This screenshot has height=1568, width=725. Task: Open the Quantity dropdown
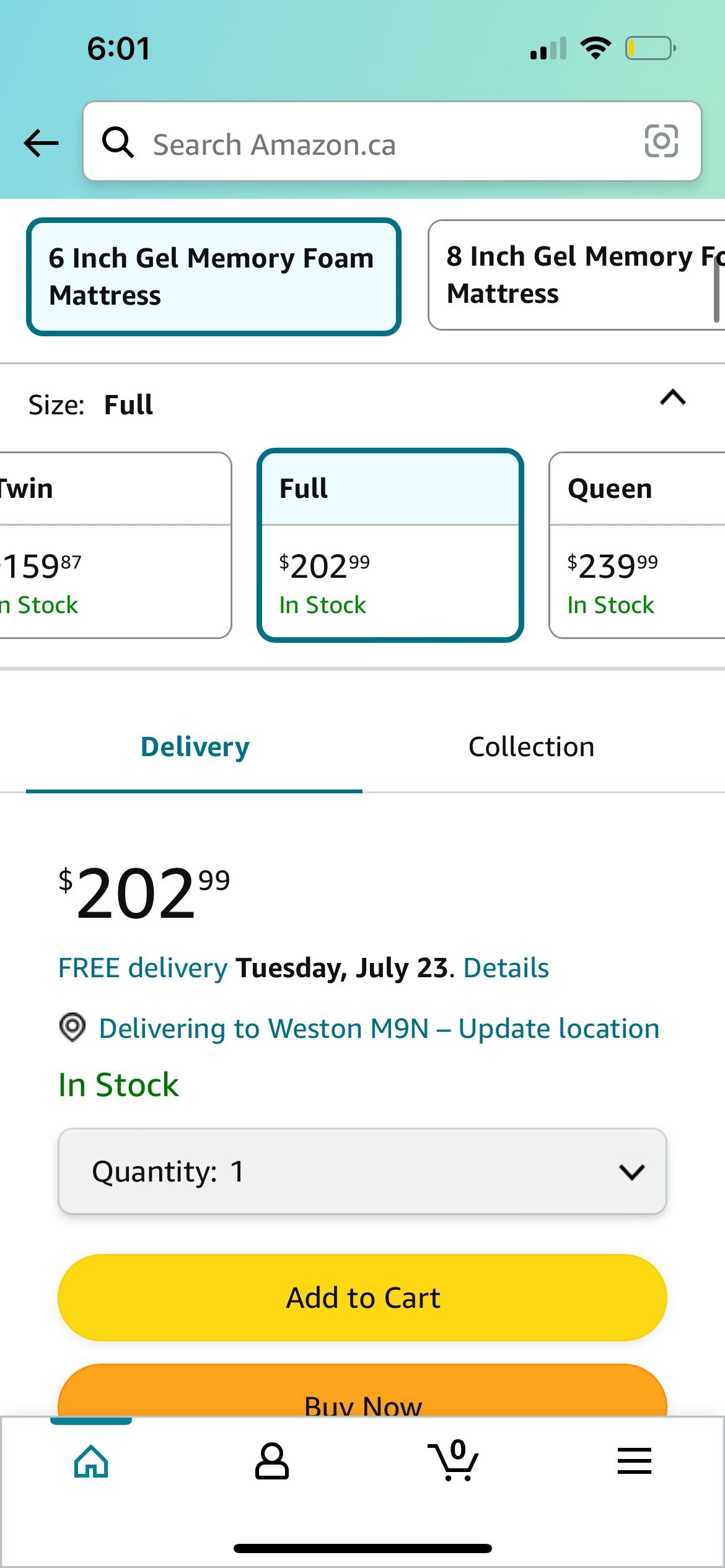(362, 1171)
